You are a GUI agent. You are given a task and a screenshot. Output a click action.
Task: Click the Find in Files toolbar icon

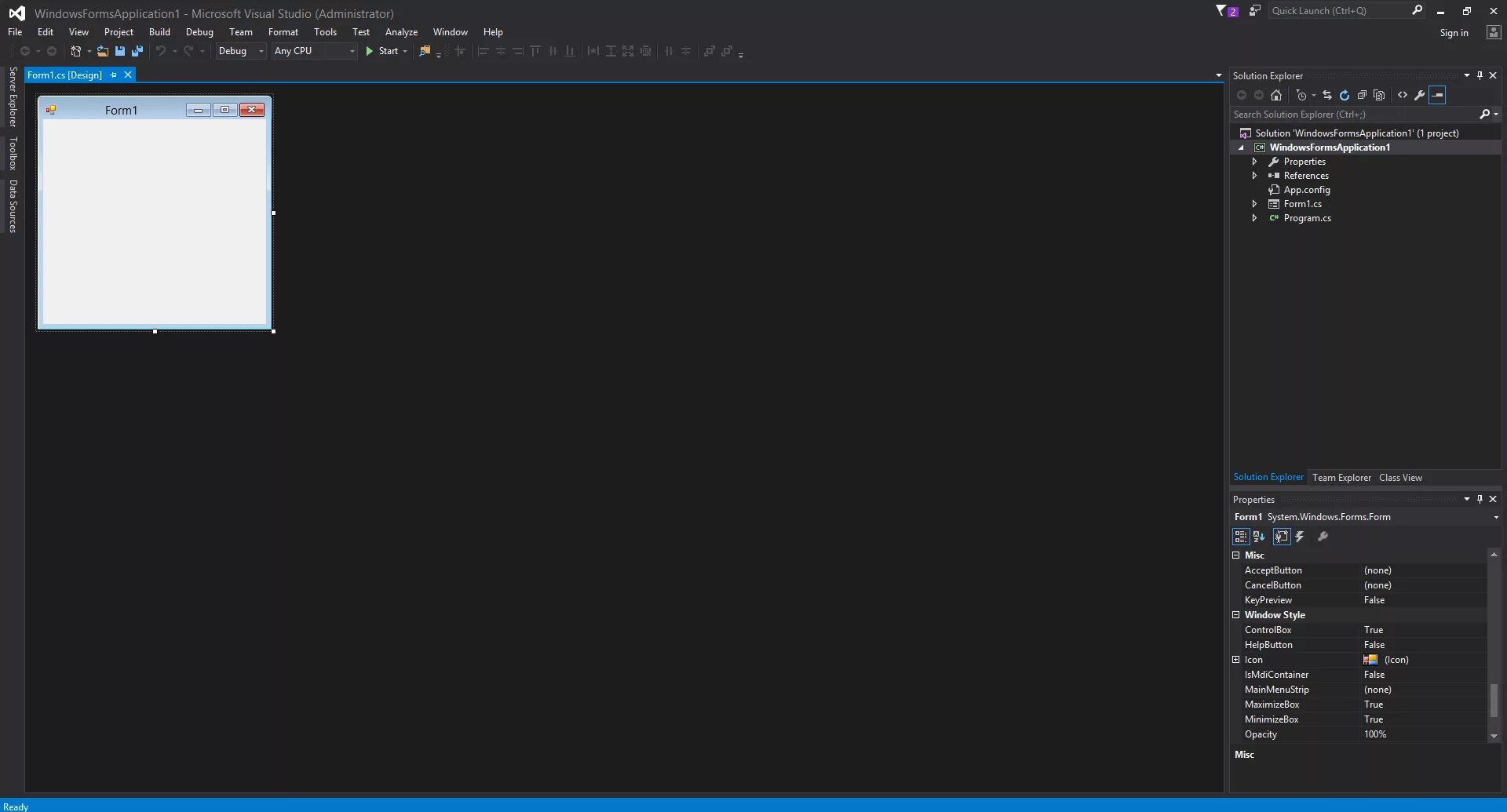(425, 51)
